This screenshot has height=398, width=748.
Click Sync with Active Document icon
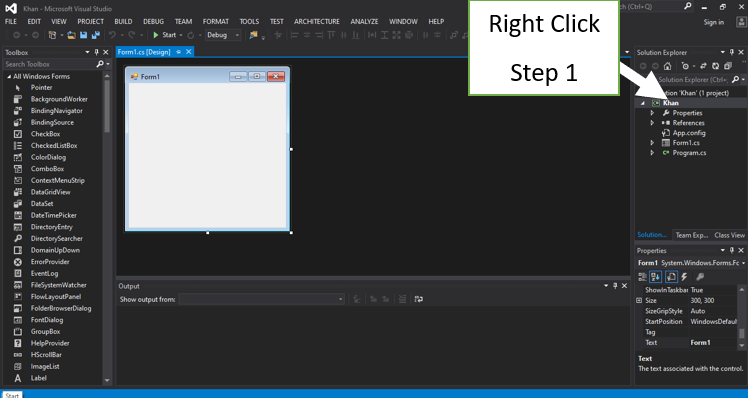click(703, 66)
